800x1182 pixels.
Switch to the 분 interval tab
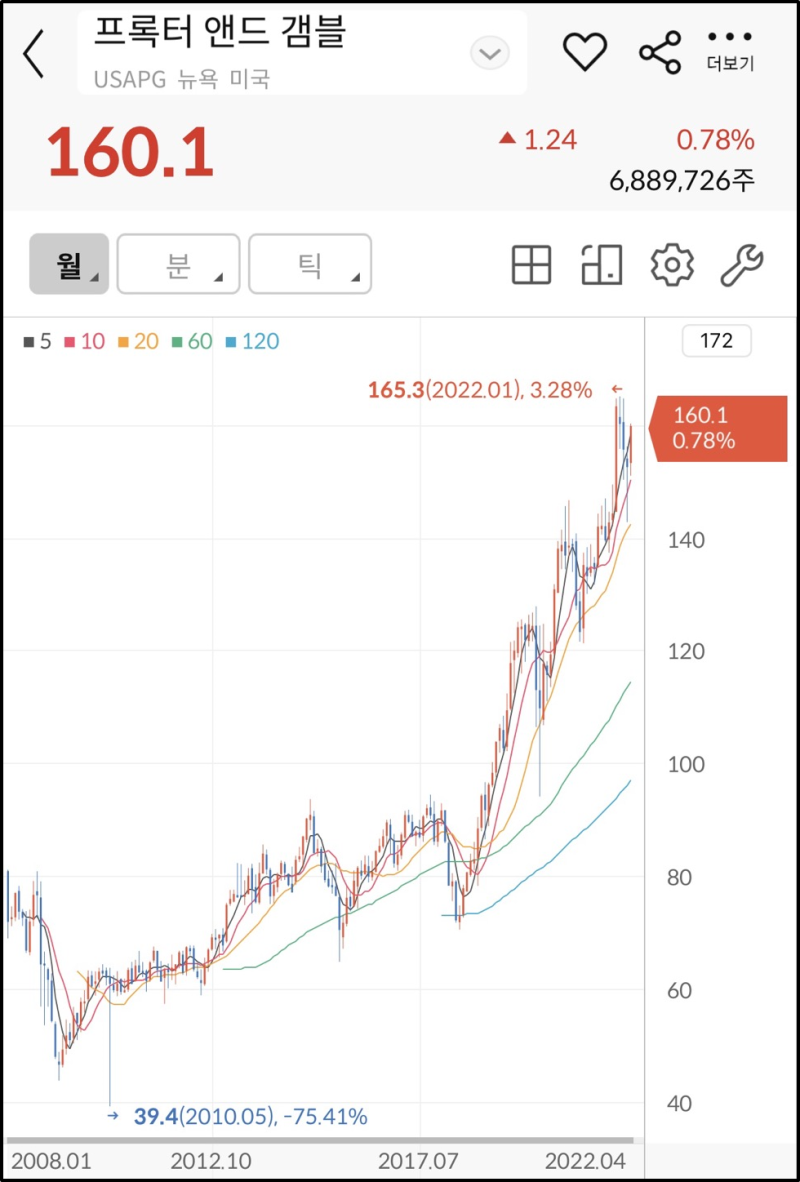[x=178, y=263]
